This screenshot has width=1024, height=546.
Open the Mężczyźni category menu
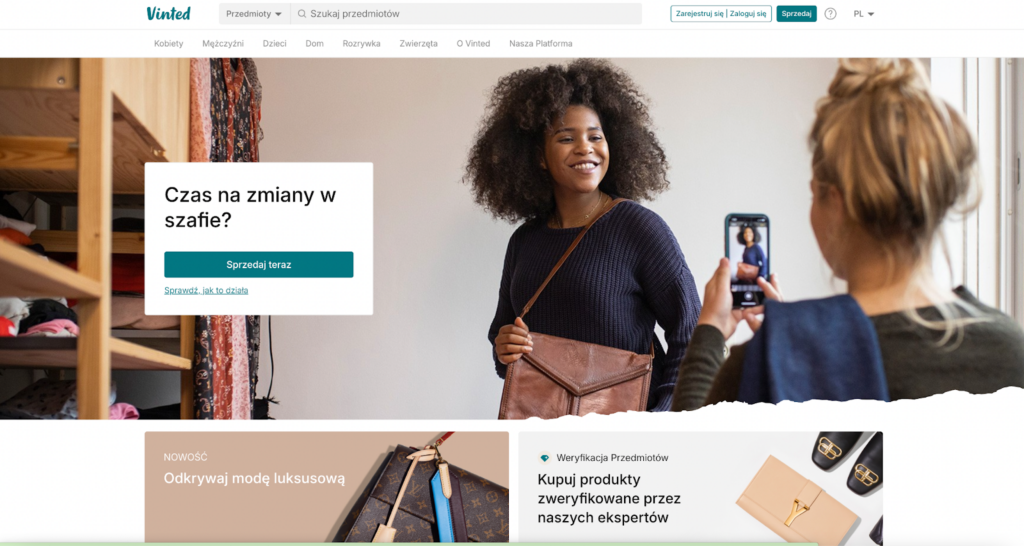pyautogui.click(x=223, y=44)
